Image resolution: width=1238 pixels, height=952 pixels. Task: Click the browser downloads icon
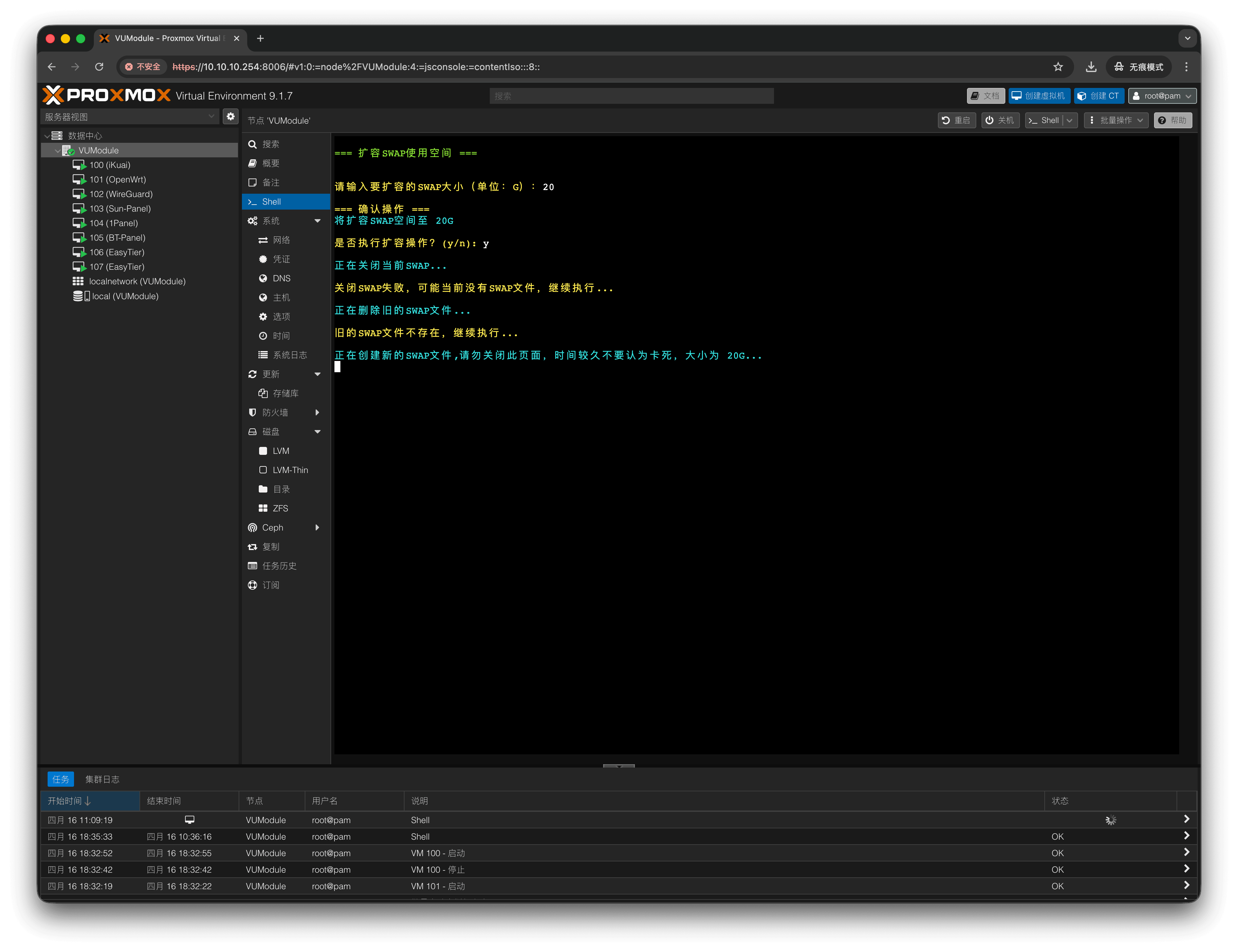tap(1091, 67)
